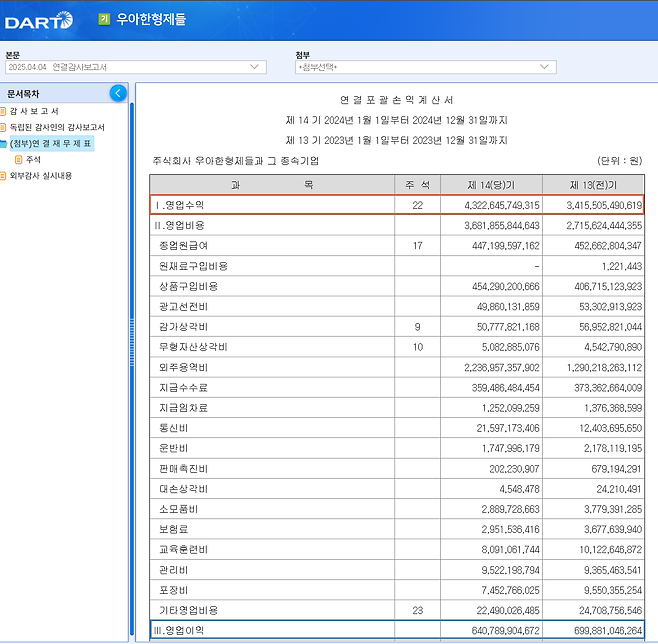Open the 본문 dropdown showing 연결감사보고서

coord(136,67)
